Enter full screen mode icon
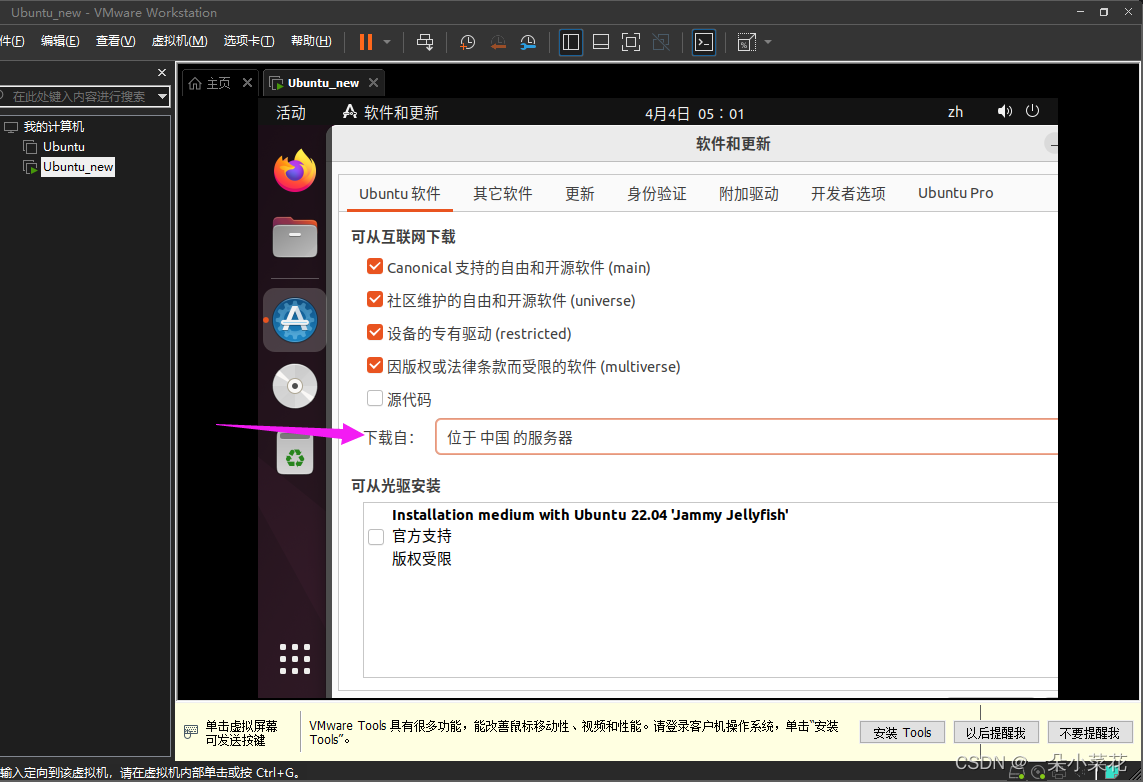The image size is (1143, 782). pyautogui.click(x=631, y=42)
